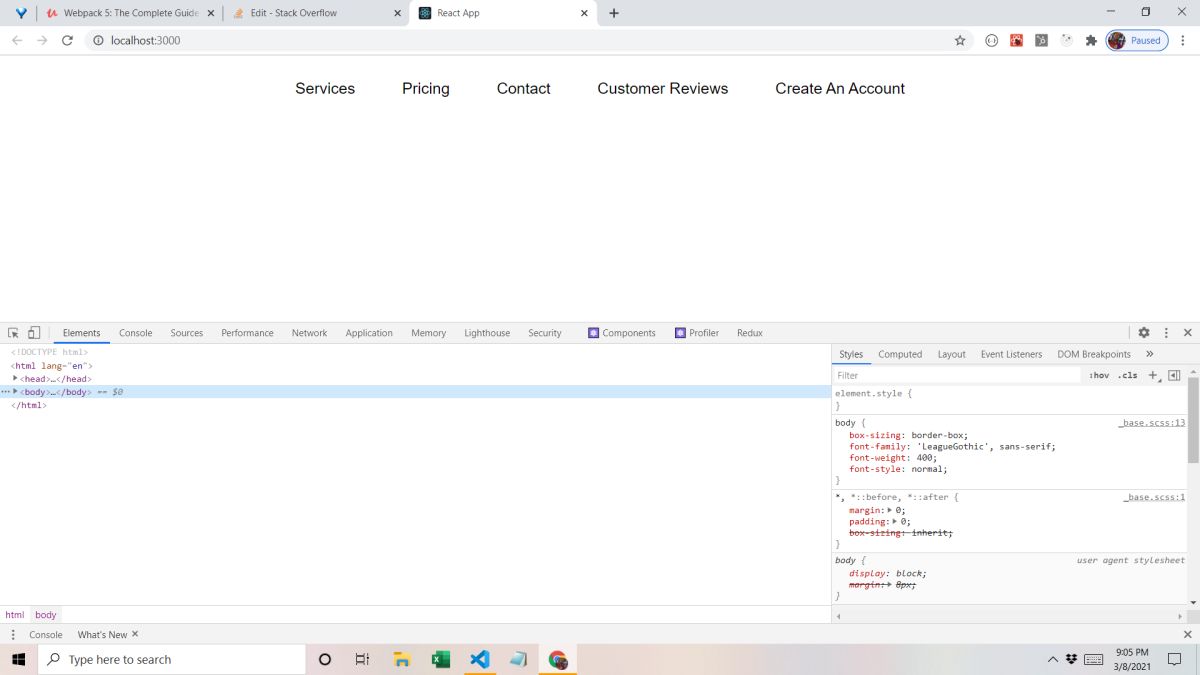
Task: Open the notification center icon
Action: (x=1175, y=659)
